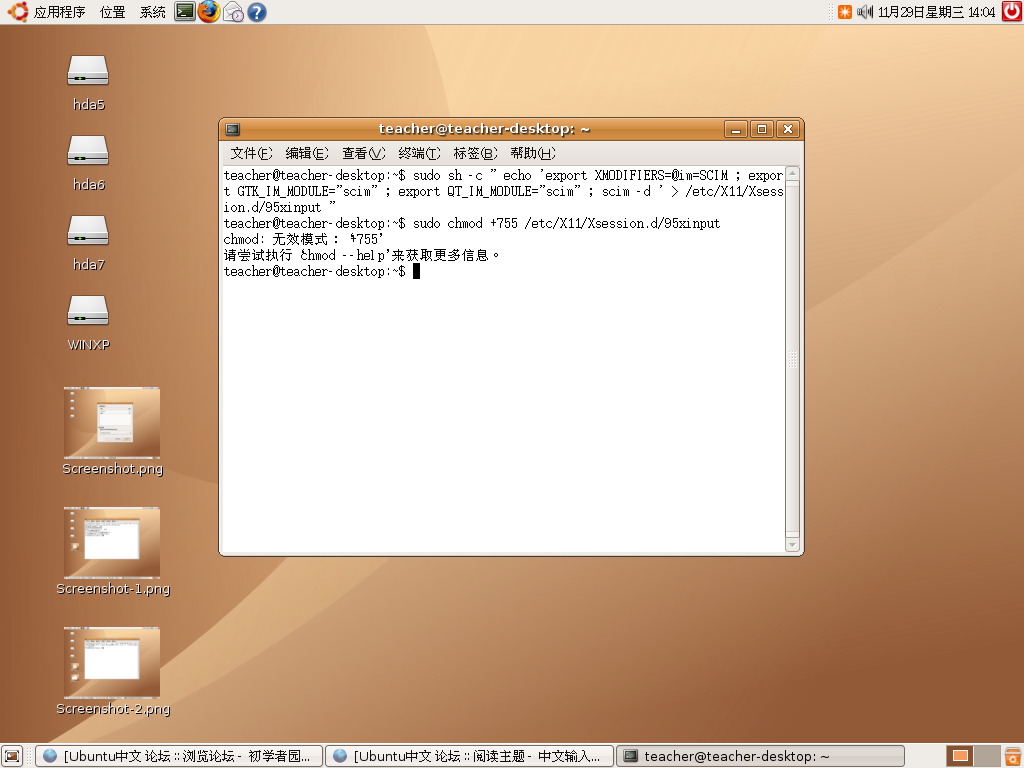Click the terminal vertical scrollbar track
Viewport: 1024px width, 768px height.
[x=792, y=359]
